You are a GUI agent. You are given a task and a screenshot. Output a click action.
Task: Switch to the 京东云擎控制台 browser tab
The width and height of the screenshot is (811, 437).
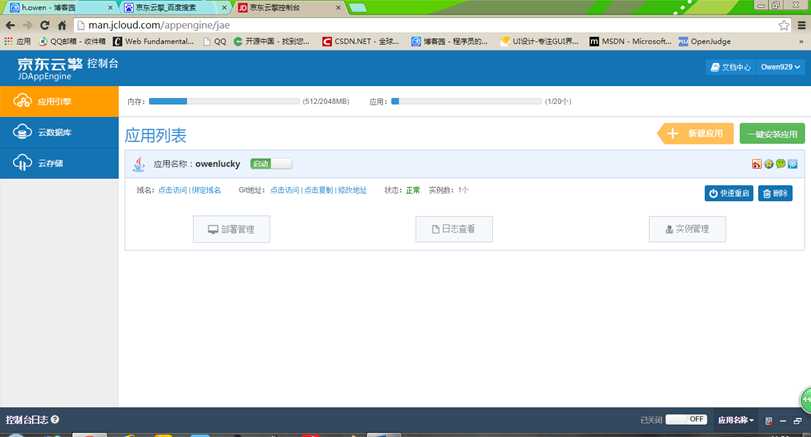click(290, 7)
